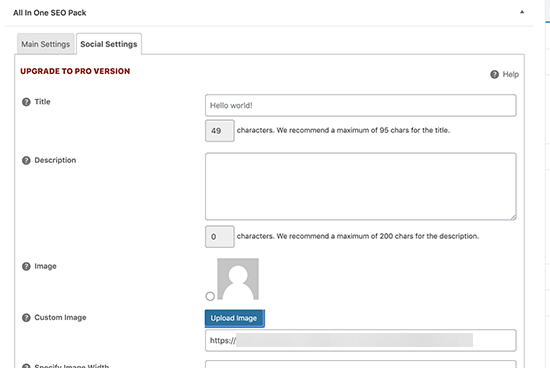Screen dimensions: 550x368
Task: Click the default avatar image thumbnail
Action: [238, 279]
